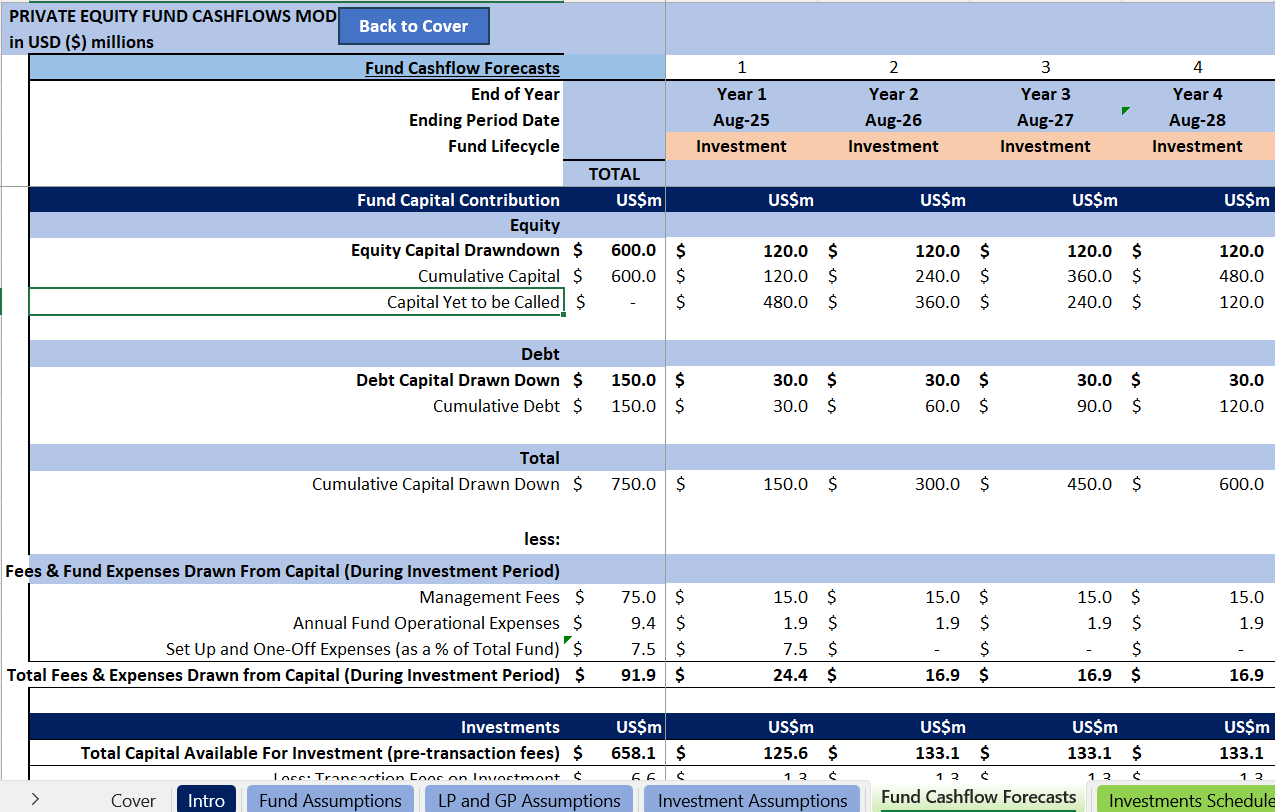Click the Aug-27 date cell
Viewport: 1275px width, 812px height.
(1045, 120)
